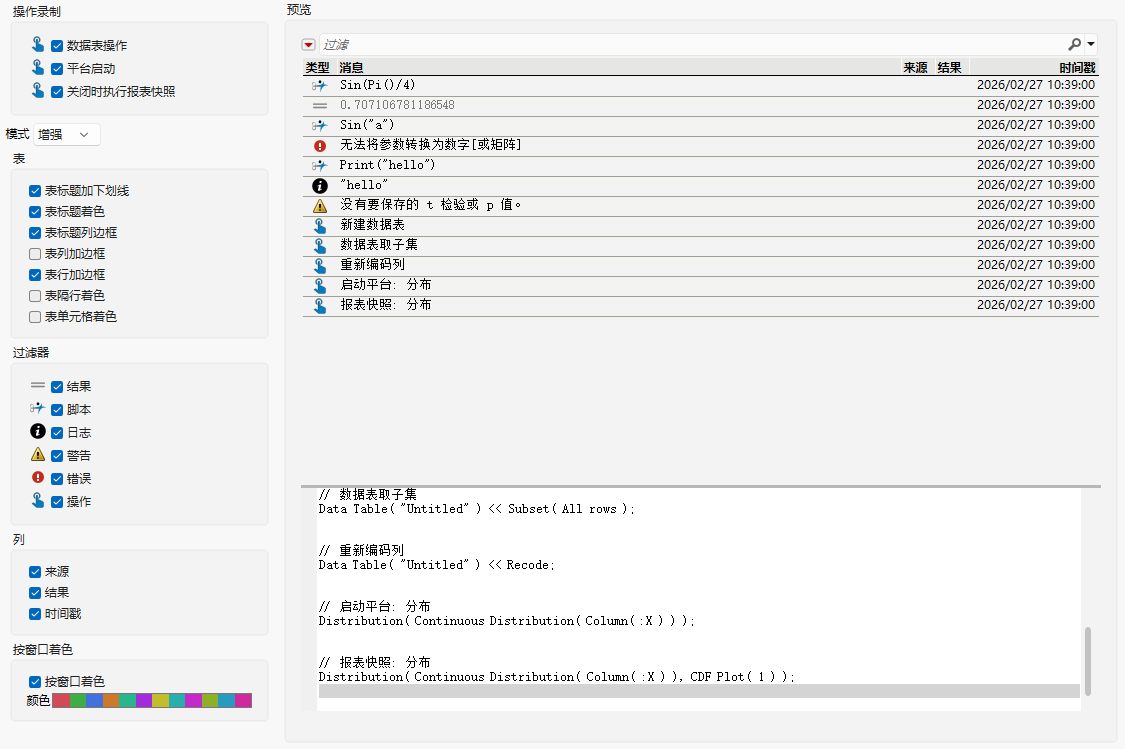Click the red triangle filter menu icon

[x=309, y=44]
